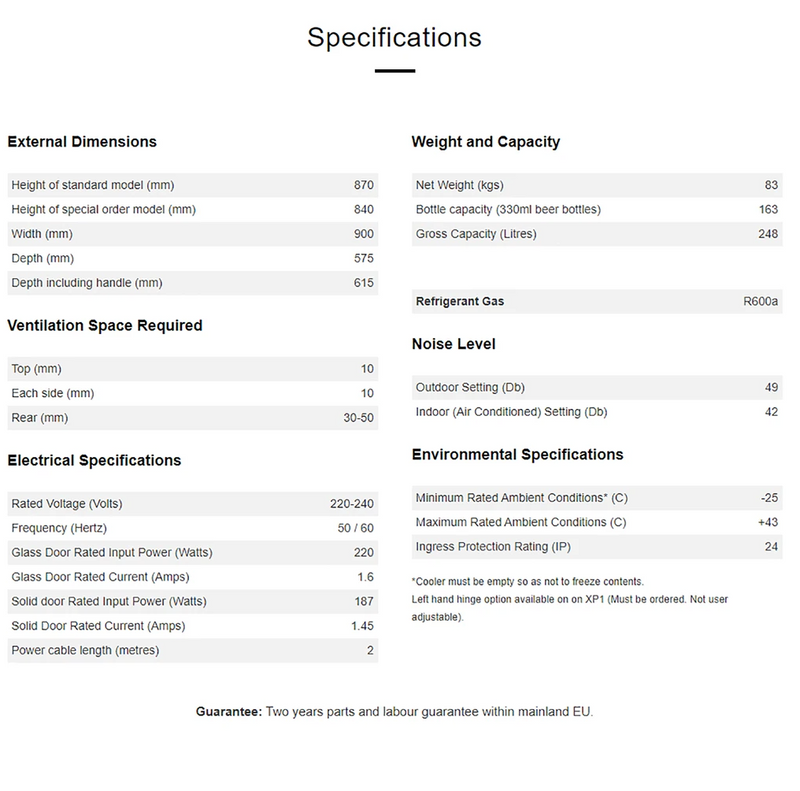Click the Width (mm) value 900
Image resolution: width=800 pixels, height=791 pixels.
pos(363,234)
